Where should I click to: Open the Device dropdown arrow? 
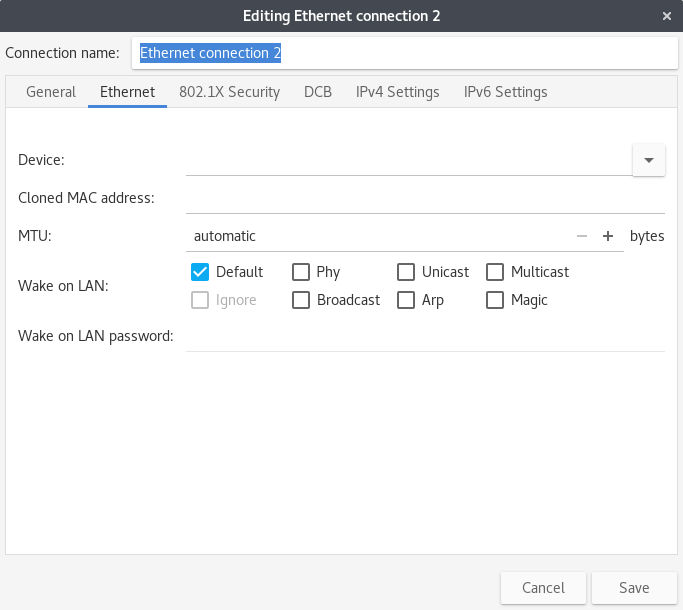[x=649, y=160]
